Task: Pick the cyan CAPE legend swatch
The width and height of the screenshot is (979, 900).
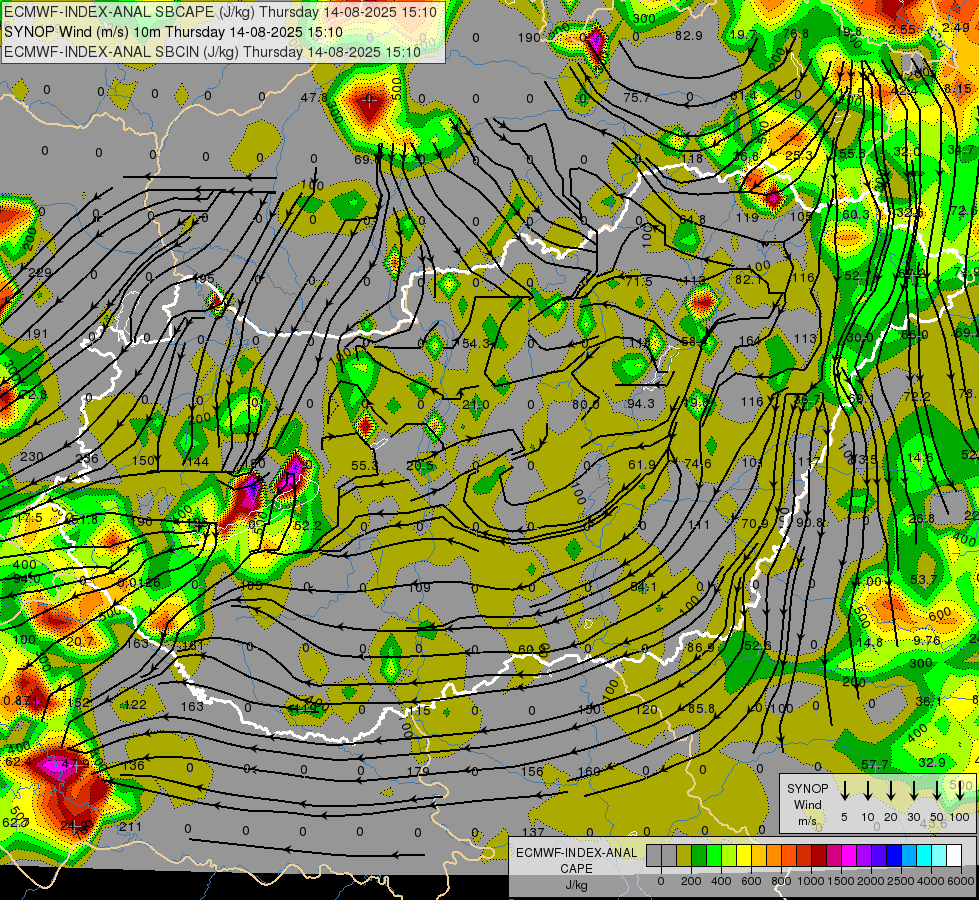Action: coord(924,856)
